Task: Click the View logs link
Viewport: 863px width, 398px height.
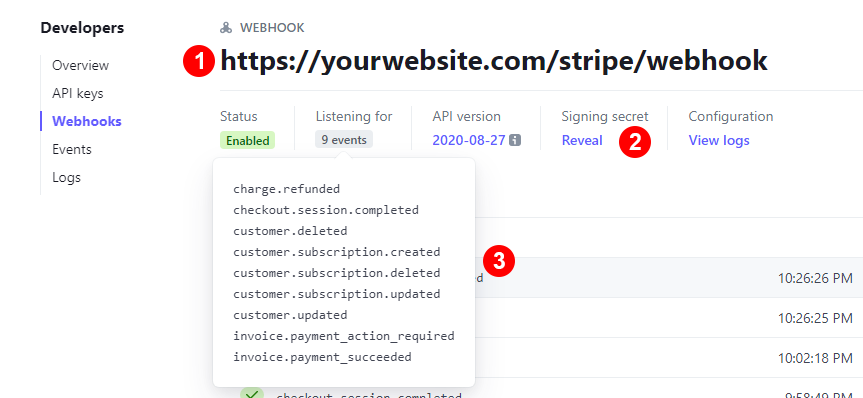Action: pyautogui.click(x=719, y=140)
